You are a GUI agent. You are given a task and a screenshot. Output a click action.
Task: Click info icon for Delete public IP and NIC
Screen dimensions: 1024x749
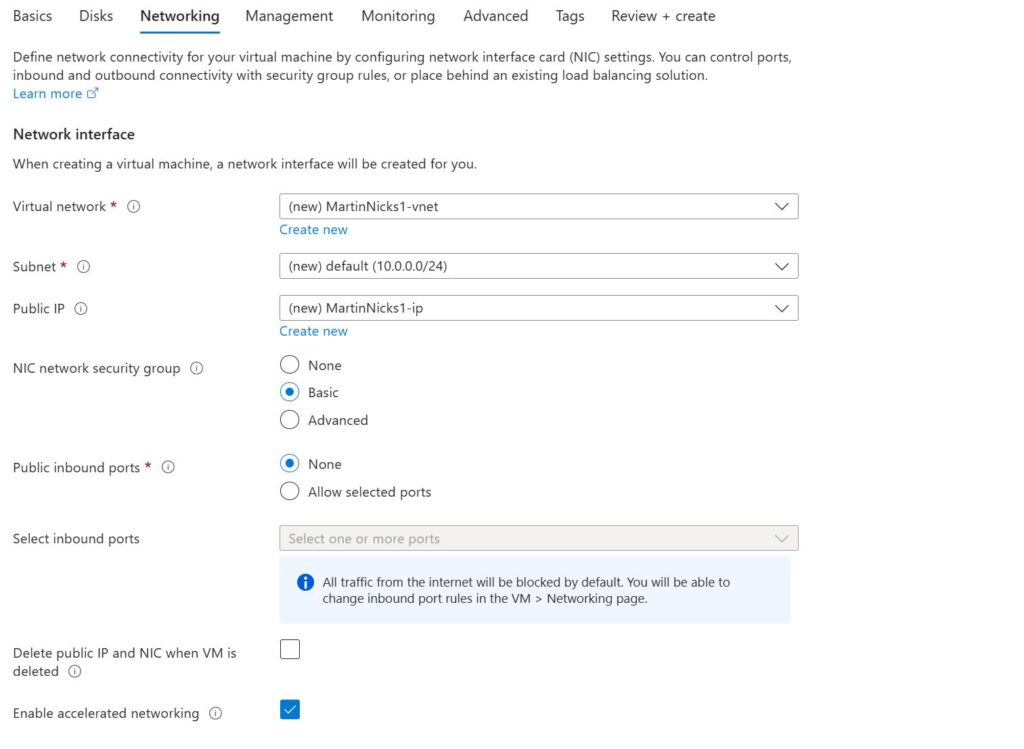(x=75, y=672)
